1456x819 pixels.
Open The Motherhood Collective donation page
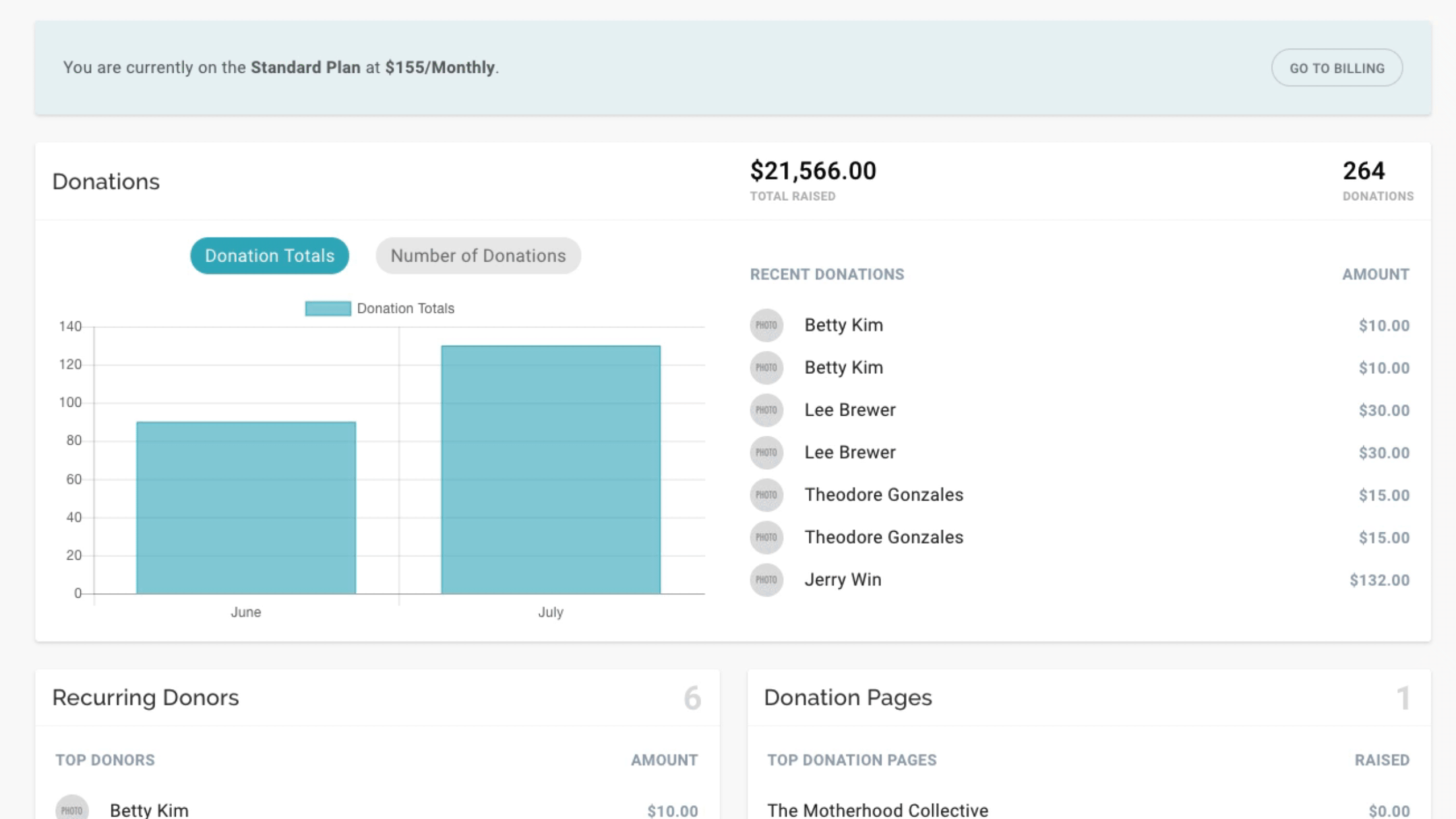coord(878,810)
